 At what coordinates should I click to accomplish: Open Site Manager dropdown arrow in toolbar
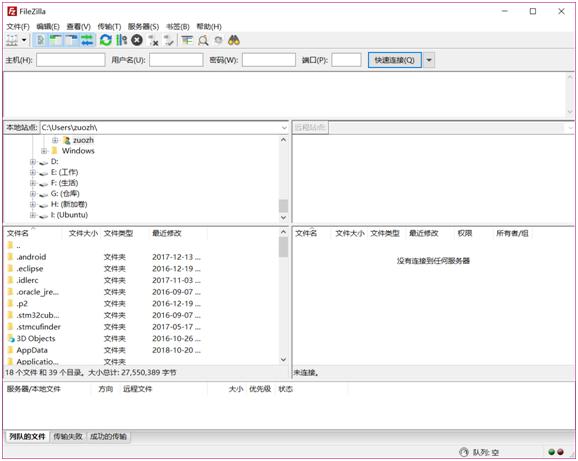point(24,40)
